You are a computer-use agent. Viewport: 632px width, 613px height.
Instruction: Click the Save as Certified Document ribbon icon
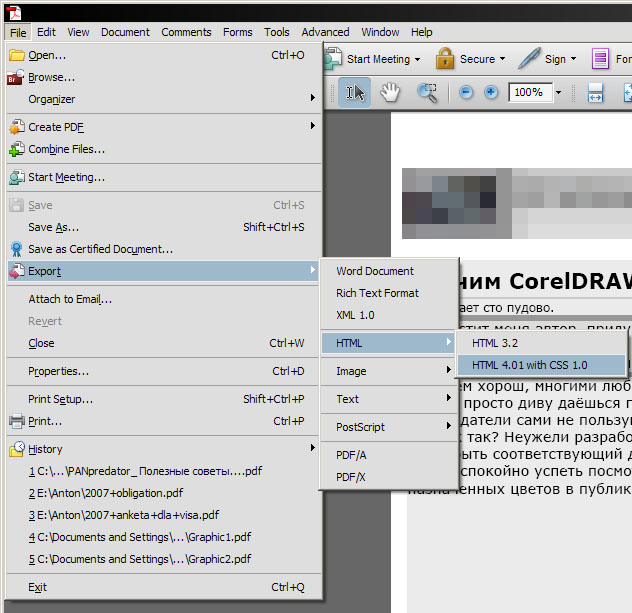click(17, 249)
